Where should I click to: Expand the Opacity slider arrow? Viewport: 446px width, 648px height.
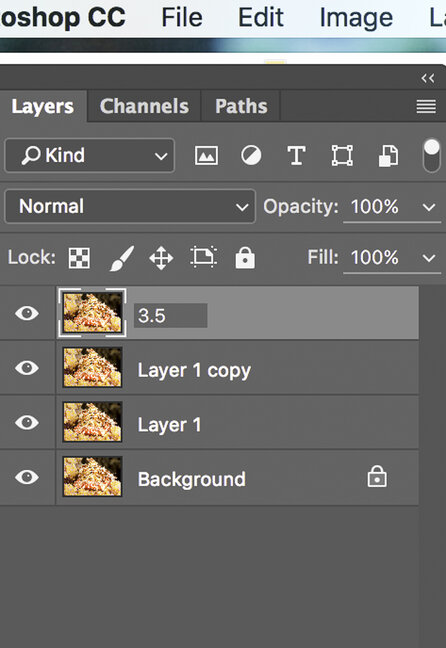click(429, 207)
